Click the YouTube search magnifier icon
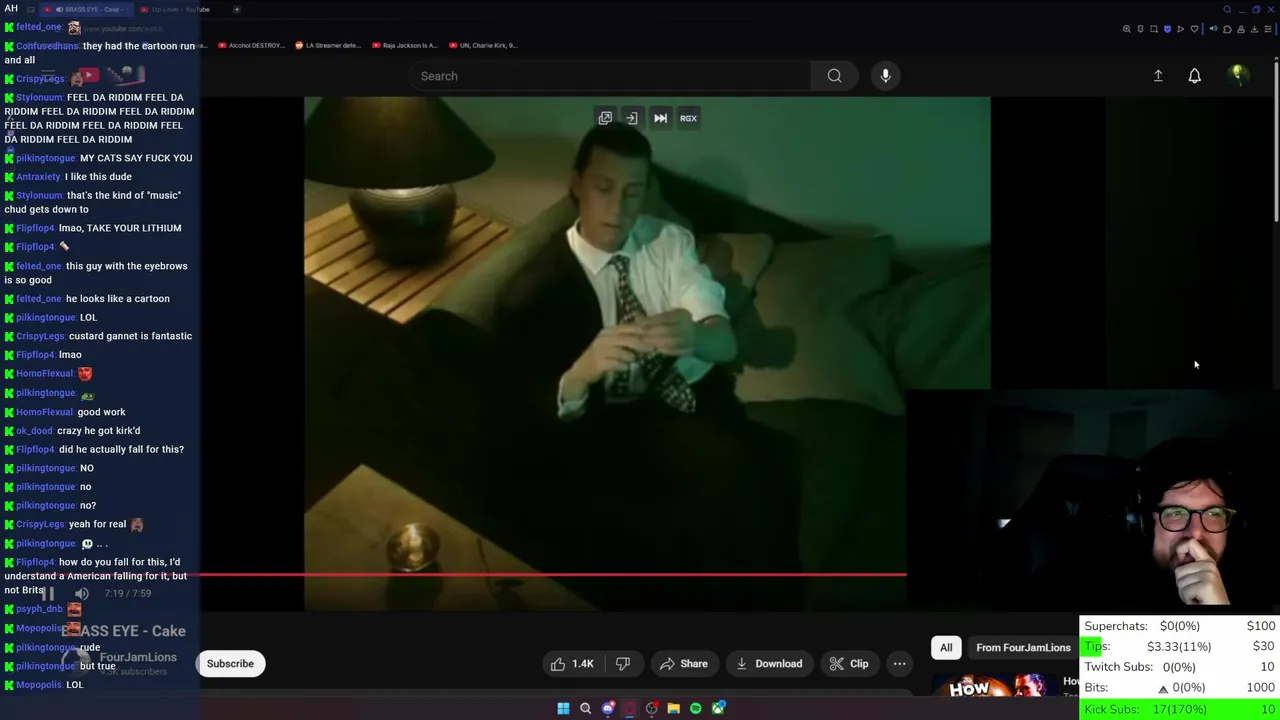Screen dimensions: 1280x720 click(x=834, y=76)
